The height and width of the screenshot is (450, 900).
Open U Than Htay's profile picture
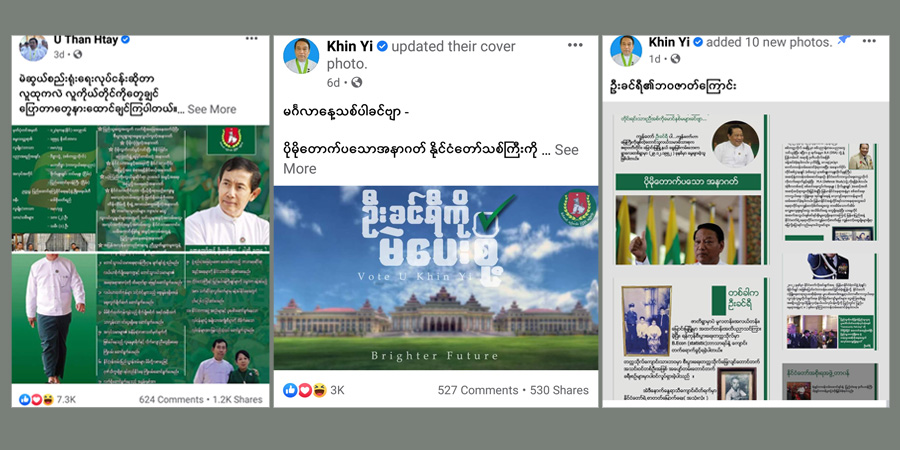(x=33, y=48)
